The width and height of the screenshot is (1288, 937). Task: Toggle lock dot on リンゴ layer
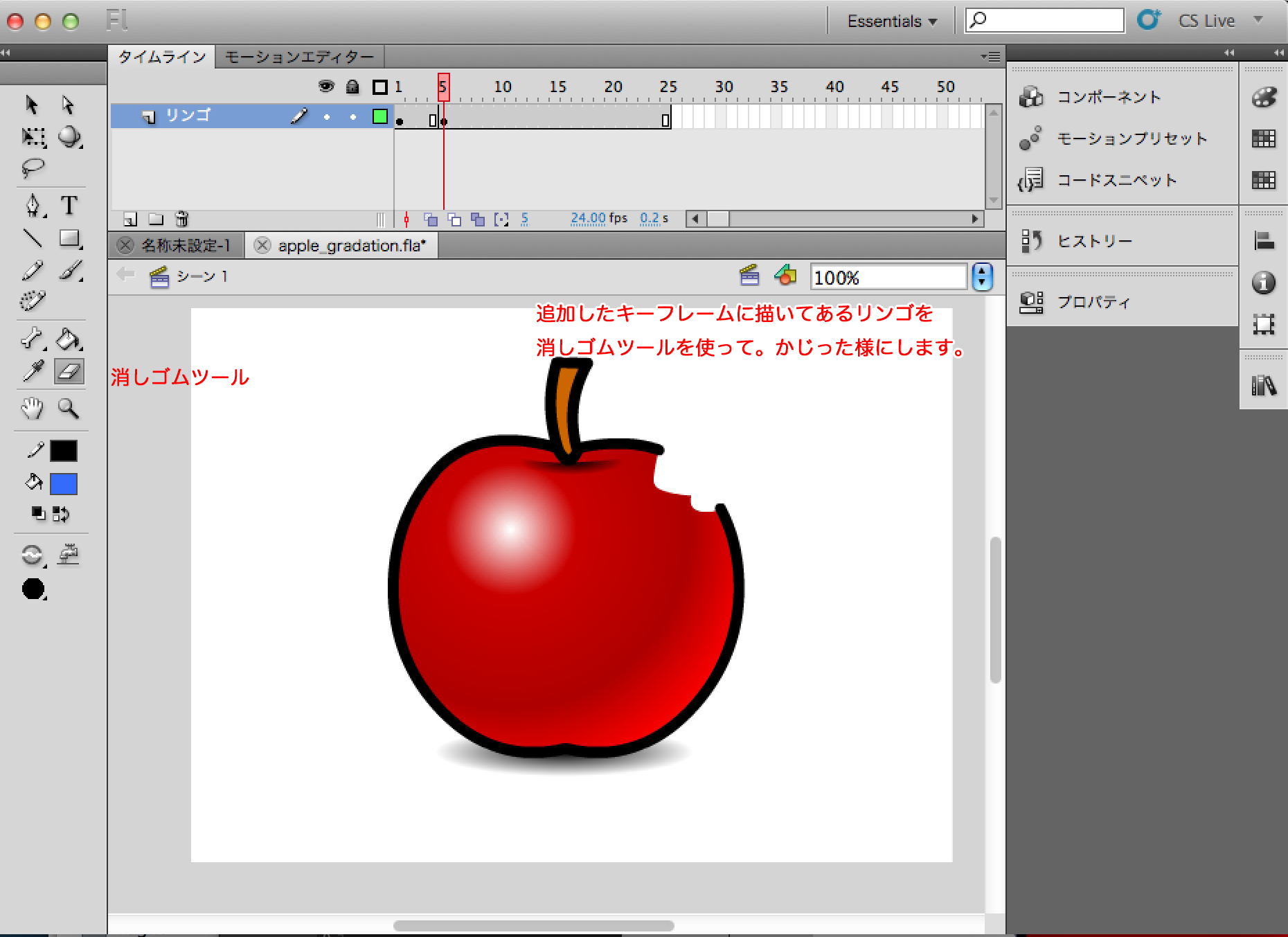(353, 117)
